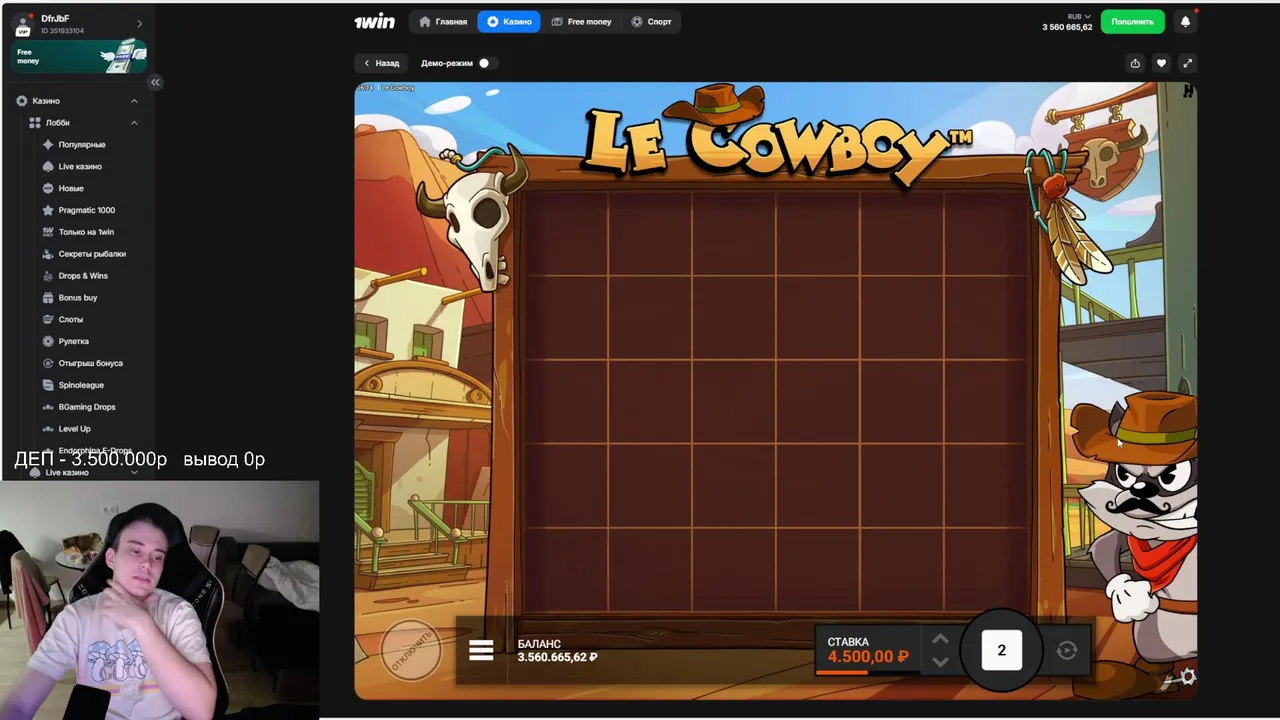Screen dimensions: 1280x720
Task: Click the BGaming Drops icon
Action: (48, 407)
